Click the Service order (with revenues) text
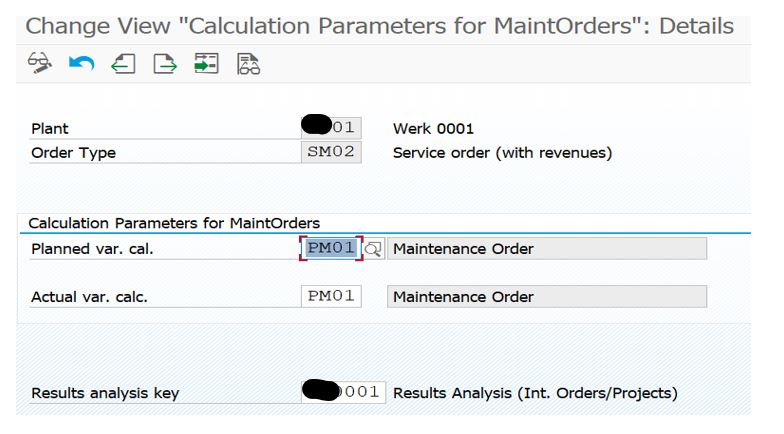 (x=502, y=153)
